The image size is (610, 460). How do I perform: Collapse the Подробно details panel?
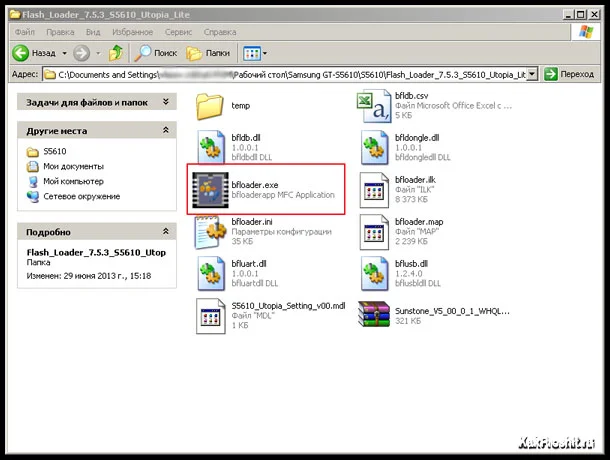(x=167, y=231)
